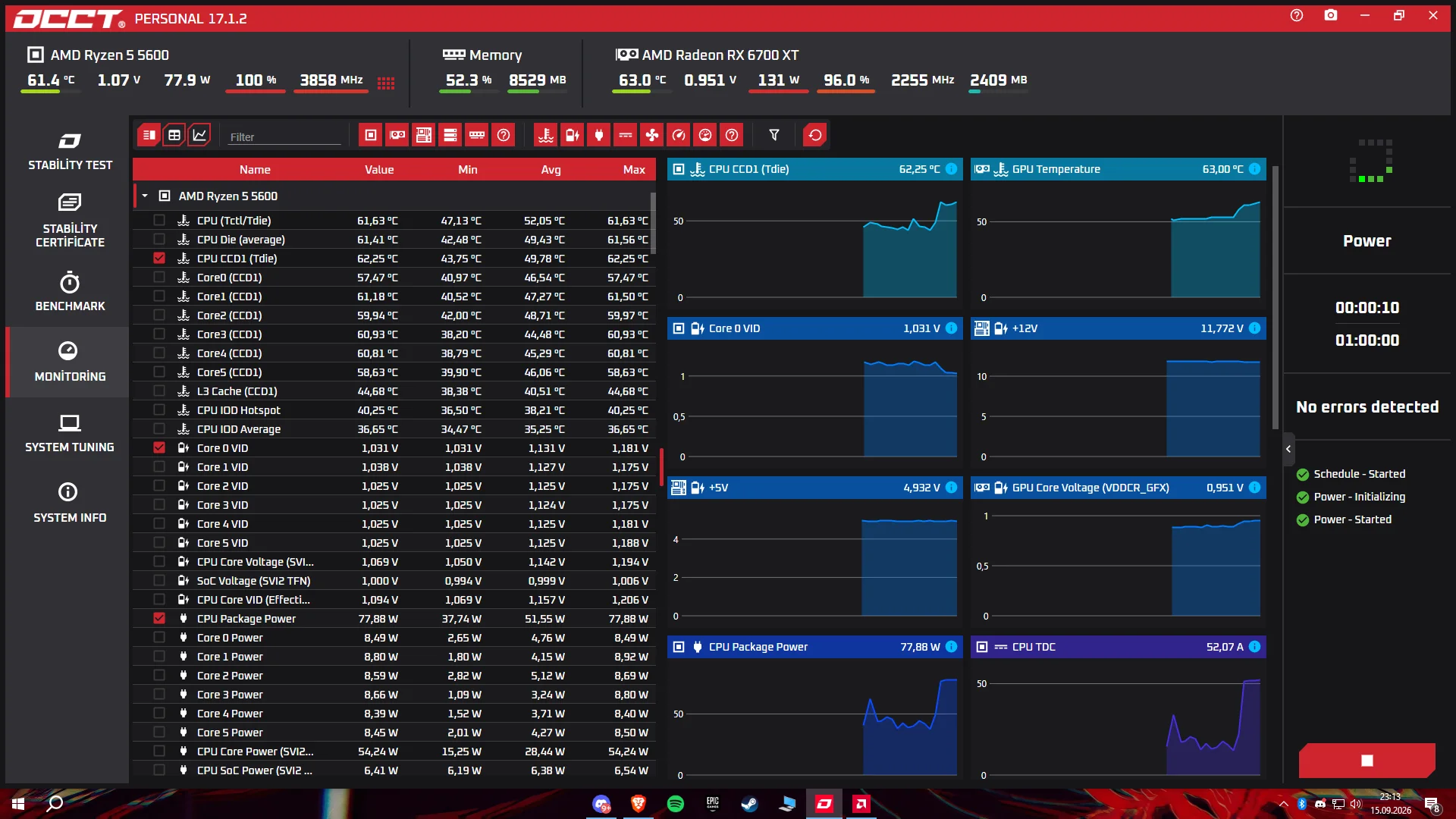Screen dimensions: 1456x819
Task: Select the Core 5 Power row
Action: pos(394,733)
